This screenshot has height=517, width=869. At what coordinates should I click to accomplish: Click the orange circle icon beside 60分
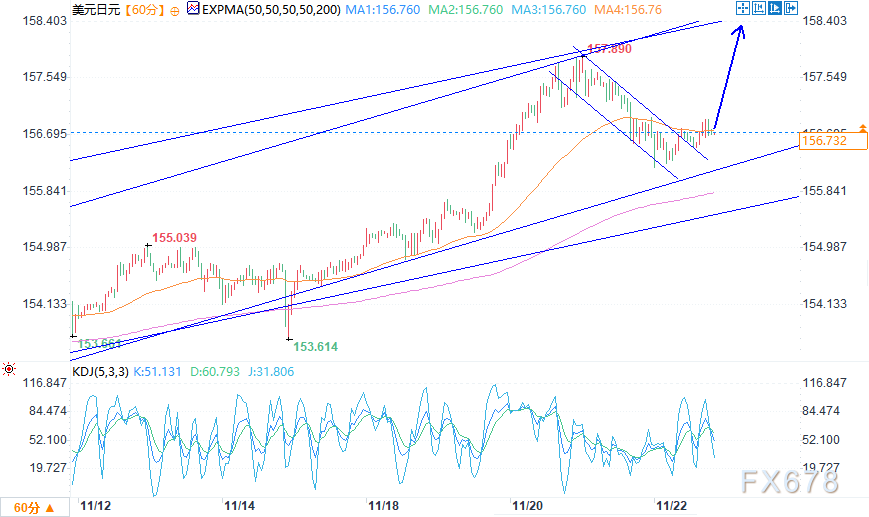point(176,10)
